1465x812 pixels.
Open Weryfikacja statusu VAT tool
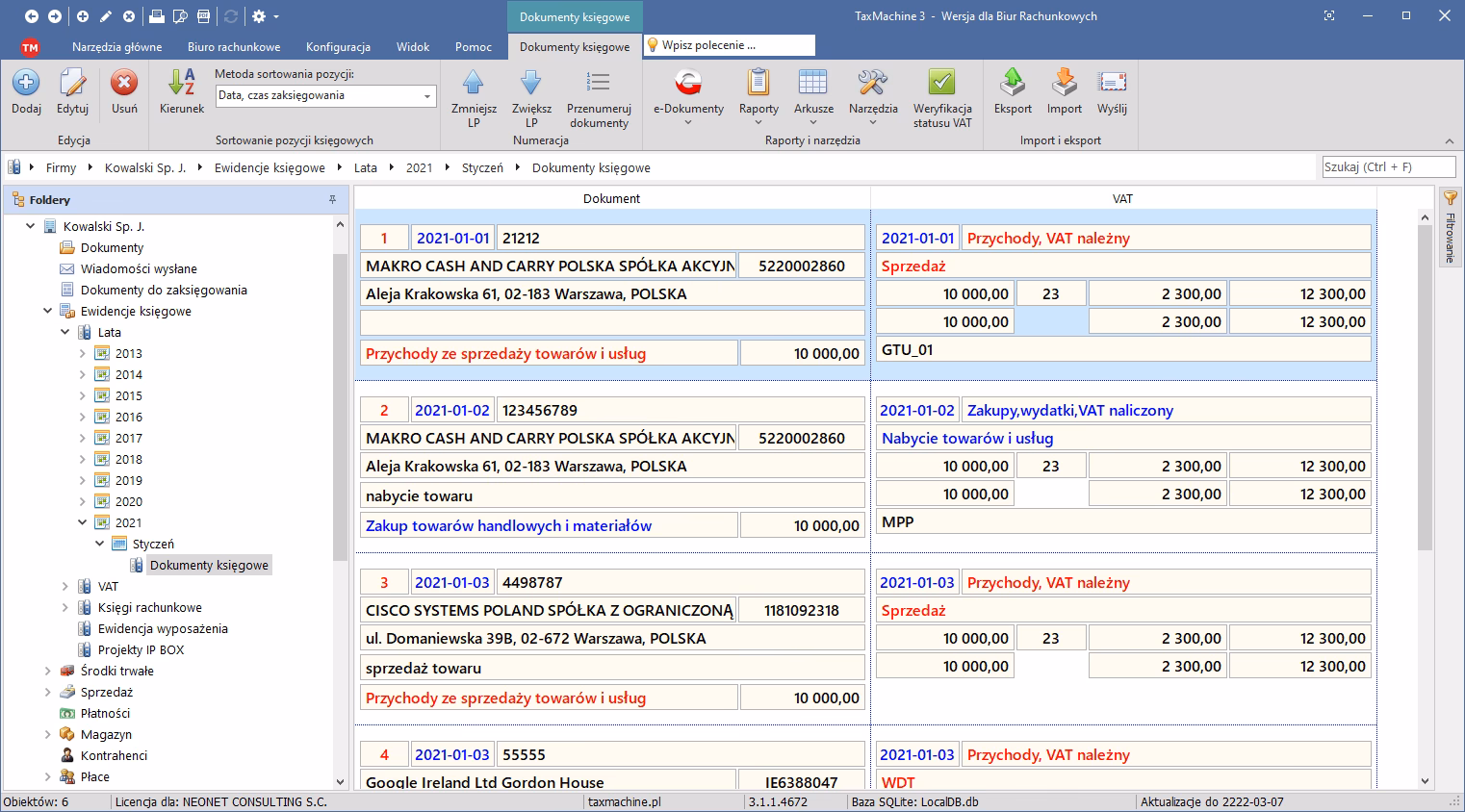pyautogui.click(x=941, y=84)
